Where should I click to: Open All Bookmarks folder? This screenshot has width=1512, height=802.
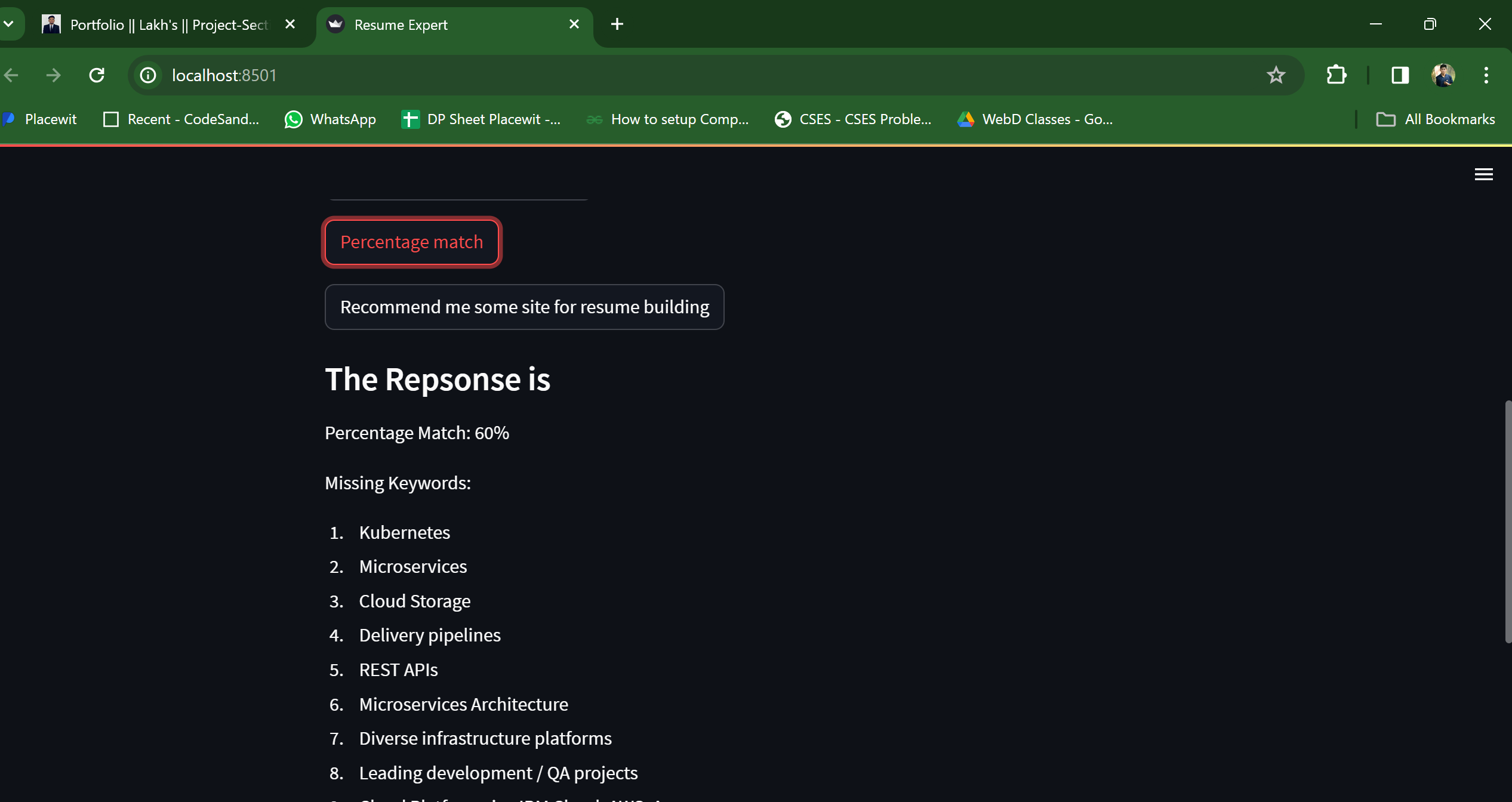(x=1436, y=119)
